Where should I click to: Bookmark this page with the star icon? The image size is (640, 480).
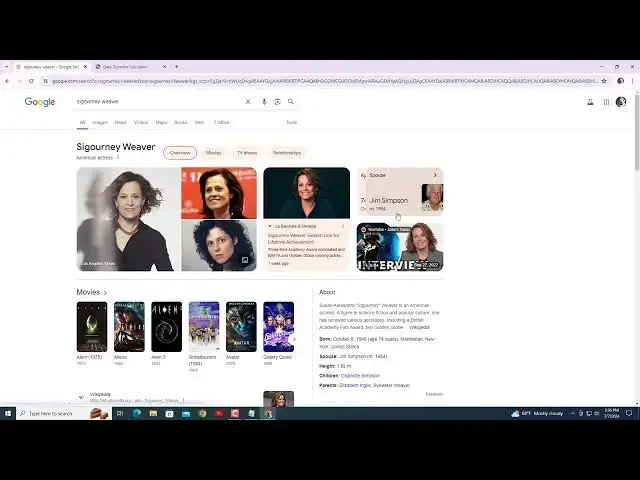tap(604, 81)
